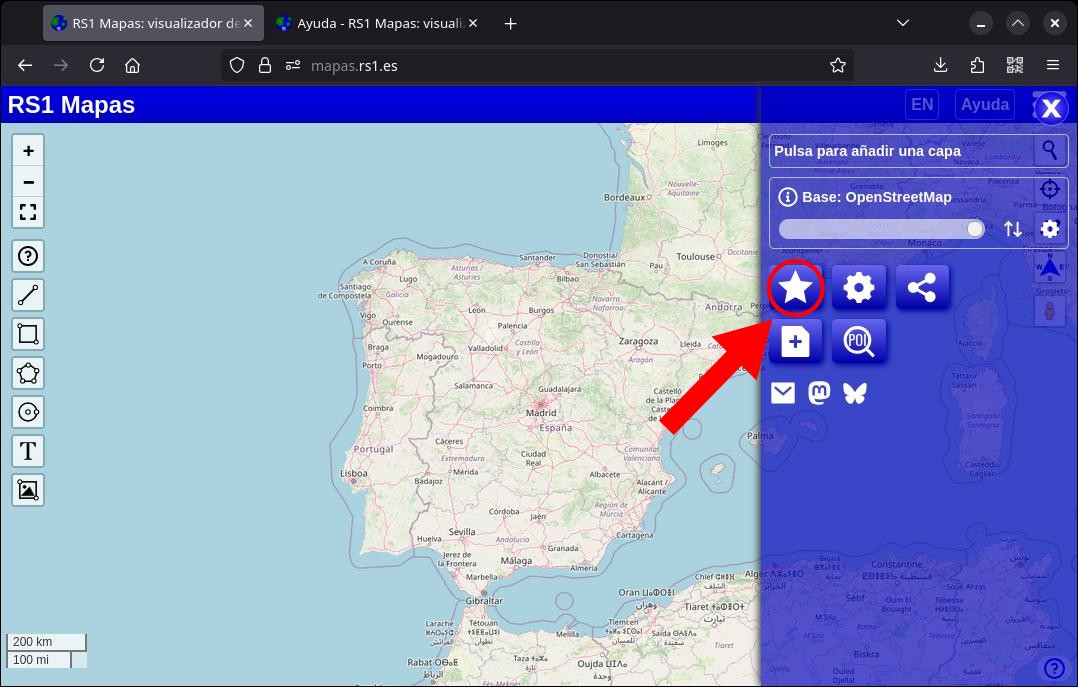
Task: Close the RS1 Mapas visualizador tab
Action: point(248,23)
